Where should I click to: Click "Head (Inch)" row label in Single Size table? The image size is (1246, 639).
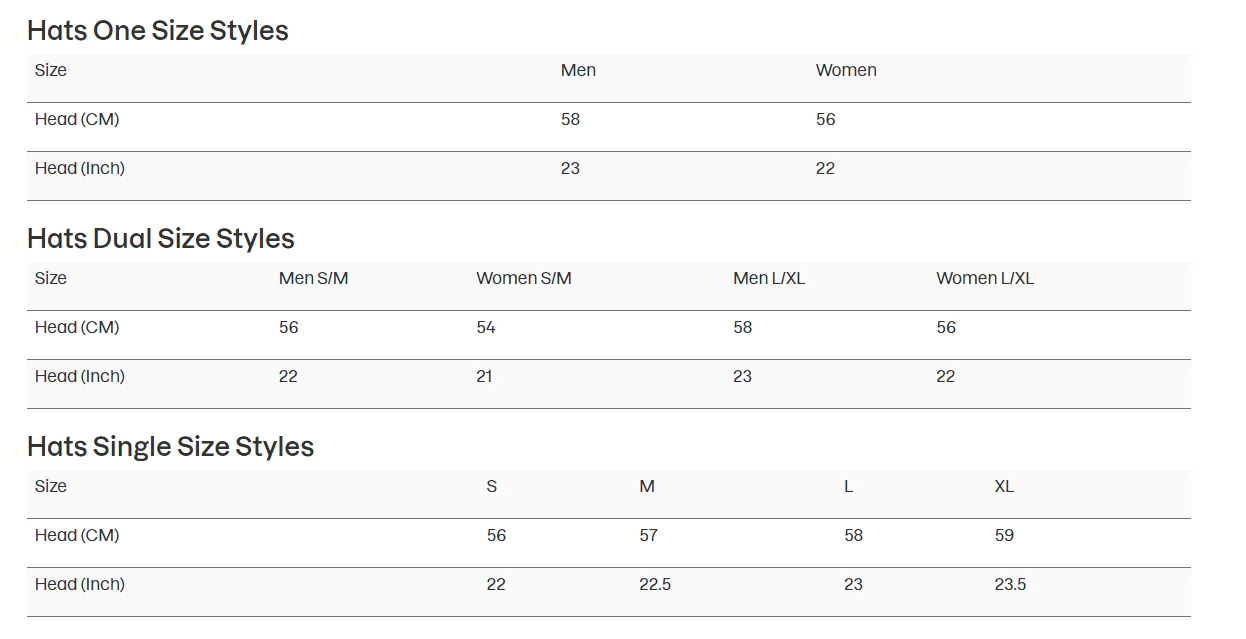80,584
